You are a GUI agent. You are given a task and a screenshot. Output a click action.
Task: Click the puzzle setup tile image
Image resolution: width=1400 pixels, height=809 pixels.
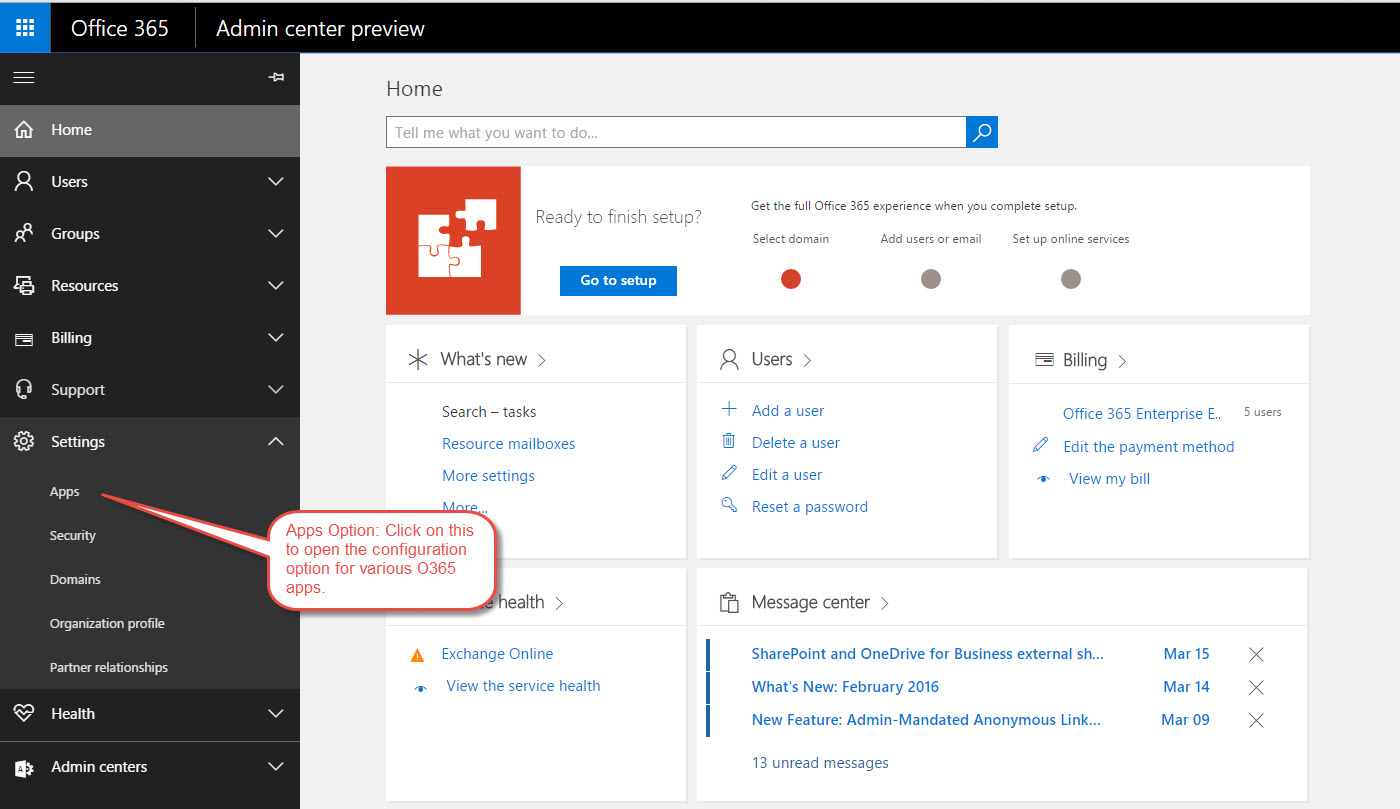click(x=453, y=240)
